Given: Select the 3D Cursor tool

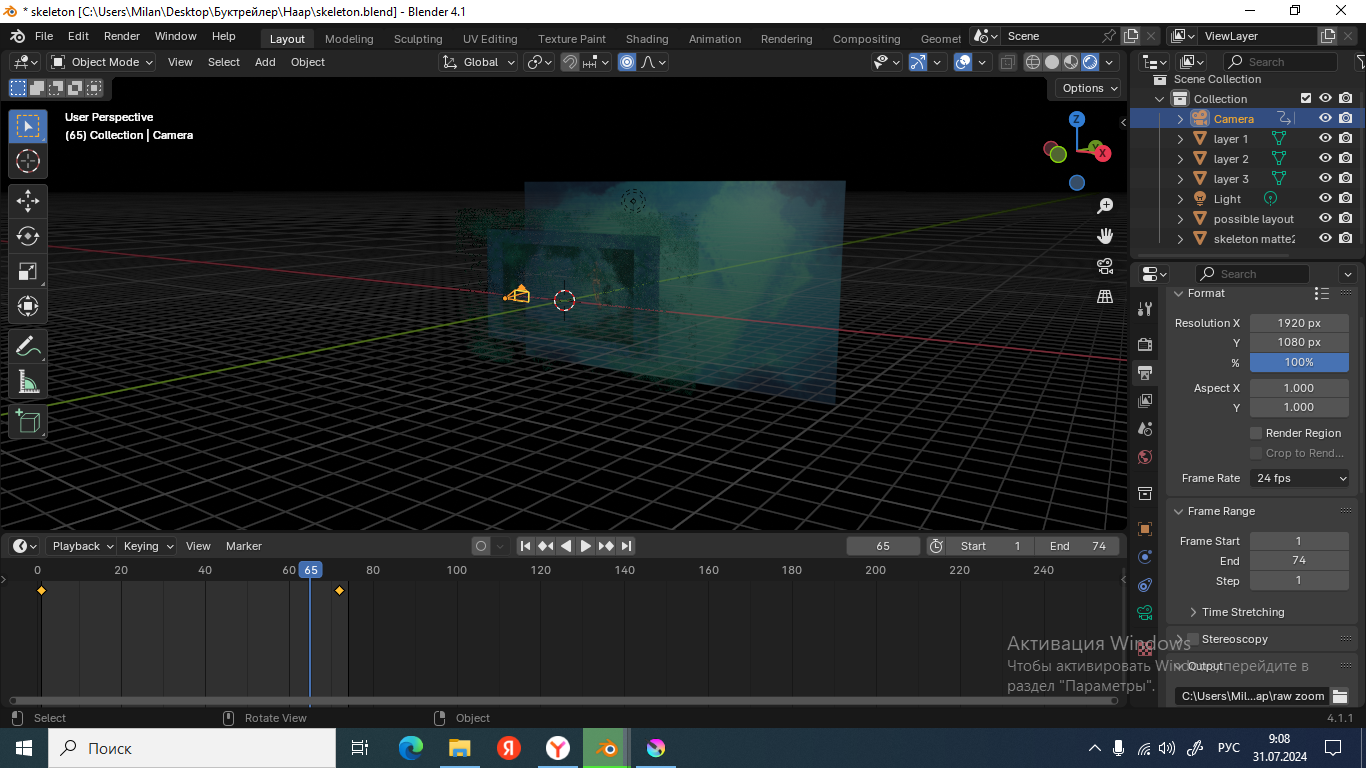Looking at the screenshot, I should (x=28, y=161).
